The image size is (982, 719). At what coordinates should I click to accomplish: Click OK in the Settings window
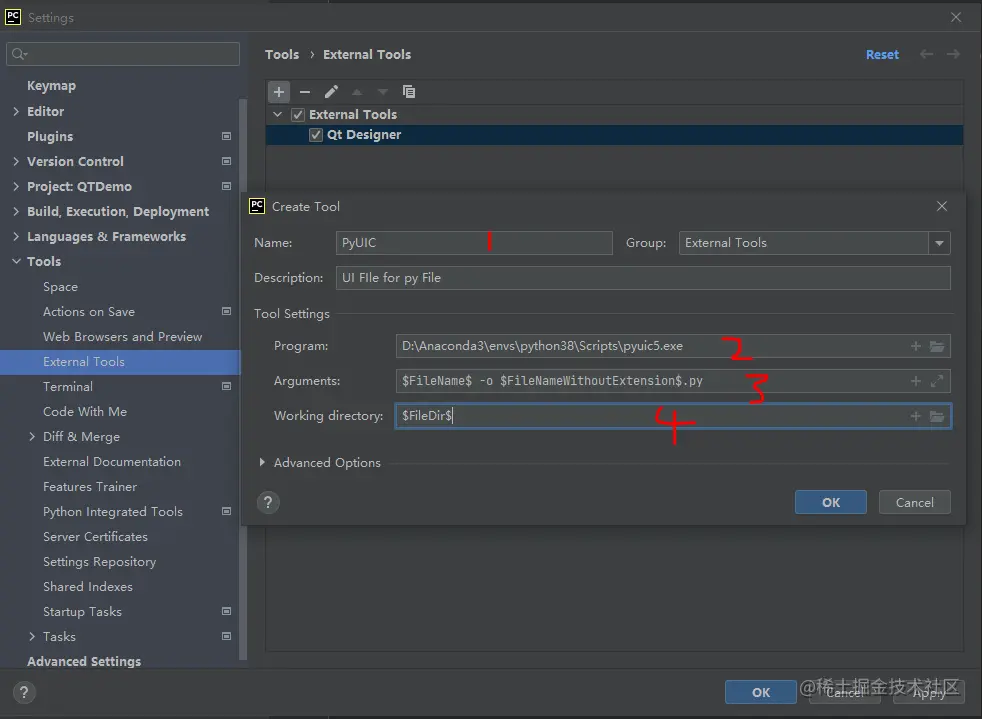click(760, 692)
